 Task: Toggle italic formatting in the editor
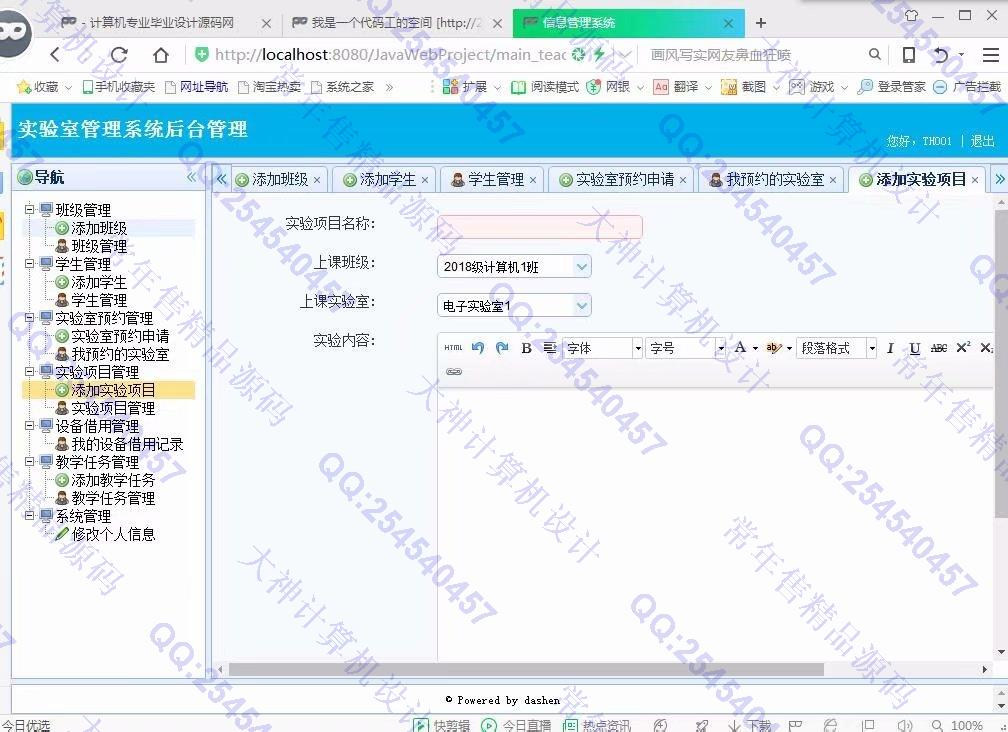[890, 348]
